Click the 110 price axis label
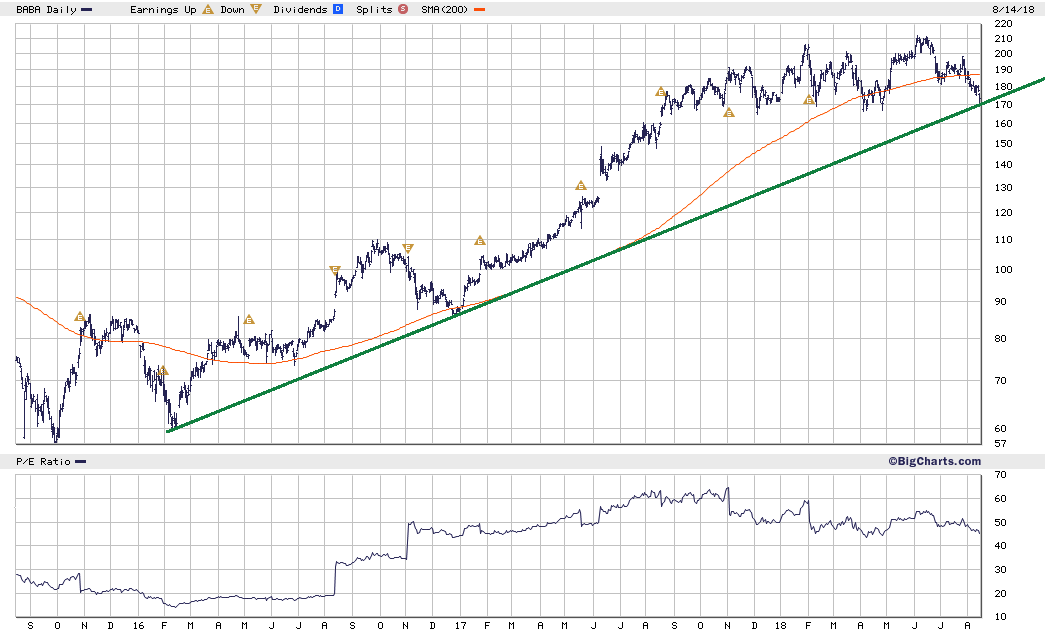This screenshot has width=1045, height=635. tap(1003, 239)
